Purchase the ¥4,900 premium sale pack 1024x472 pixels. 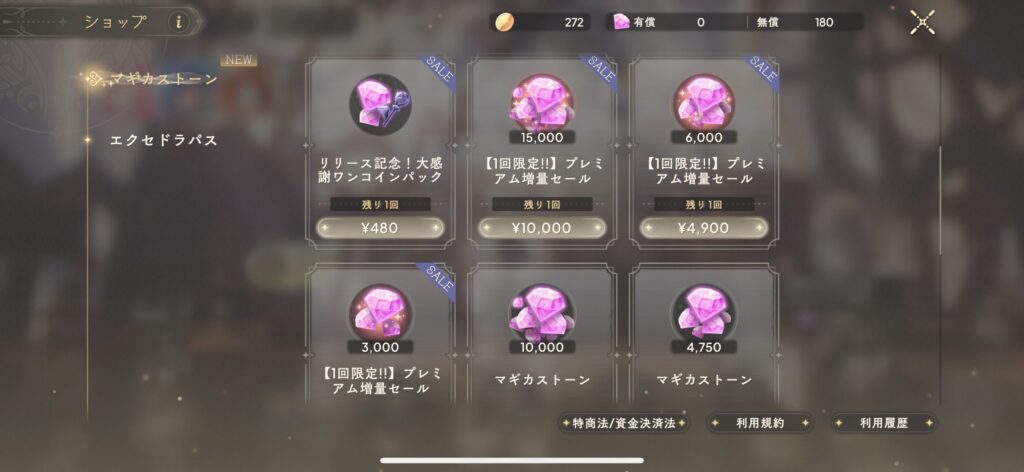tap(704, 228)
